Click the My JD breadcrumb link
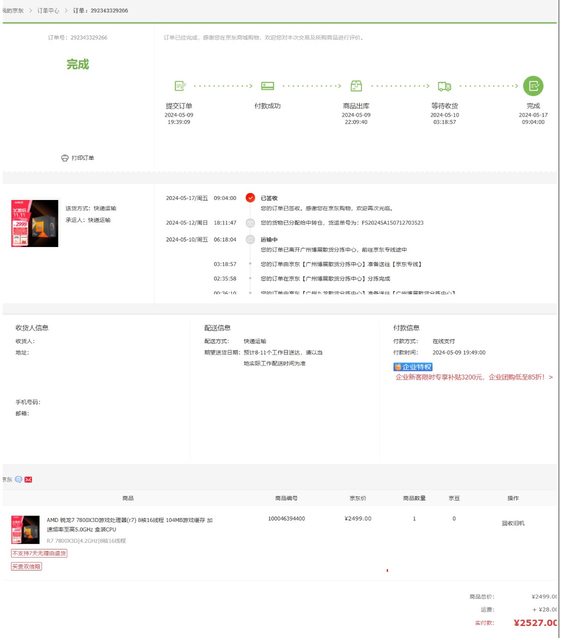 pyautogui.click(x=12, y=11)
